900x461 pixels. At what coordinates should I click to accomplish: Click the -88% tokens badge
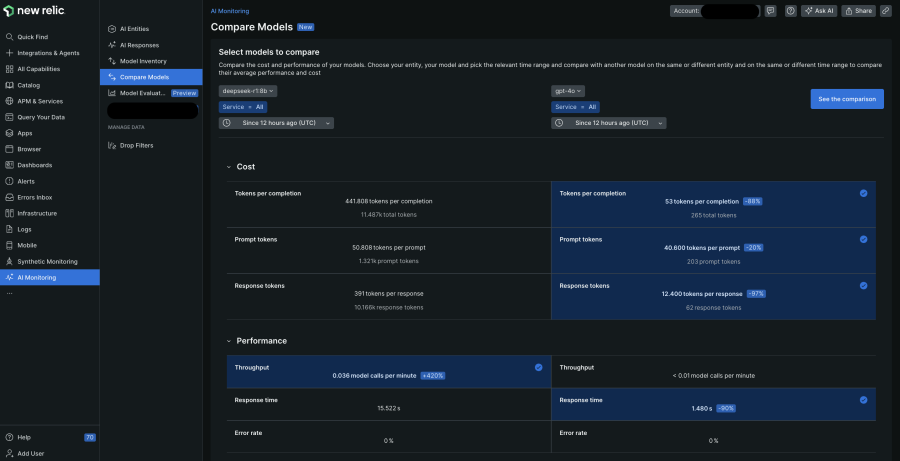pyautogui.click(x=752, y=202)
